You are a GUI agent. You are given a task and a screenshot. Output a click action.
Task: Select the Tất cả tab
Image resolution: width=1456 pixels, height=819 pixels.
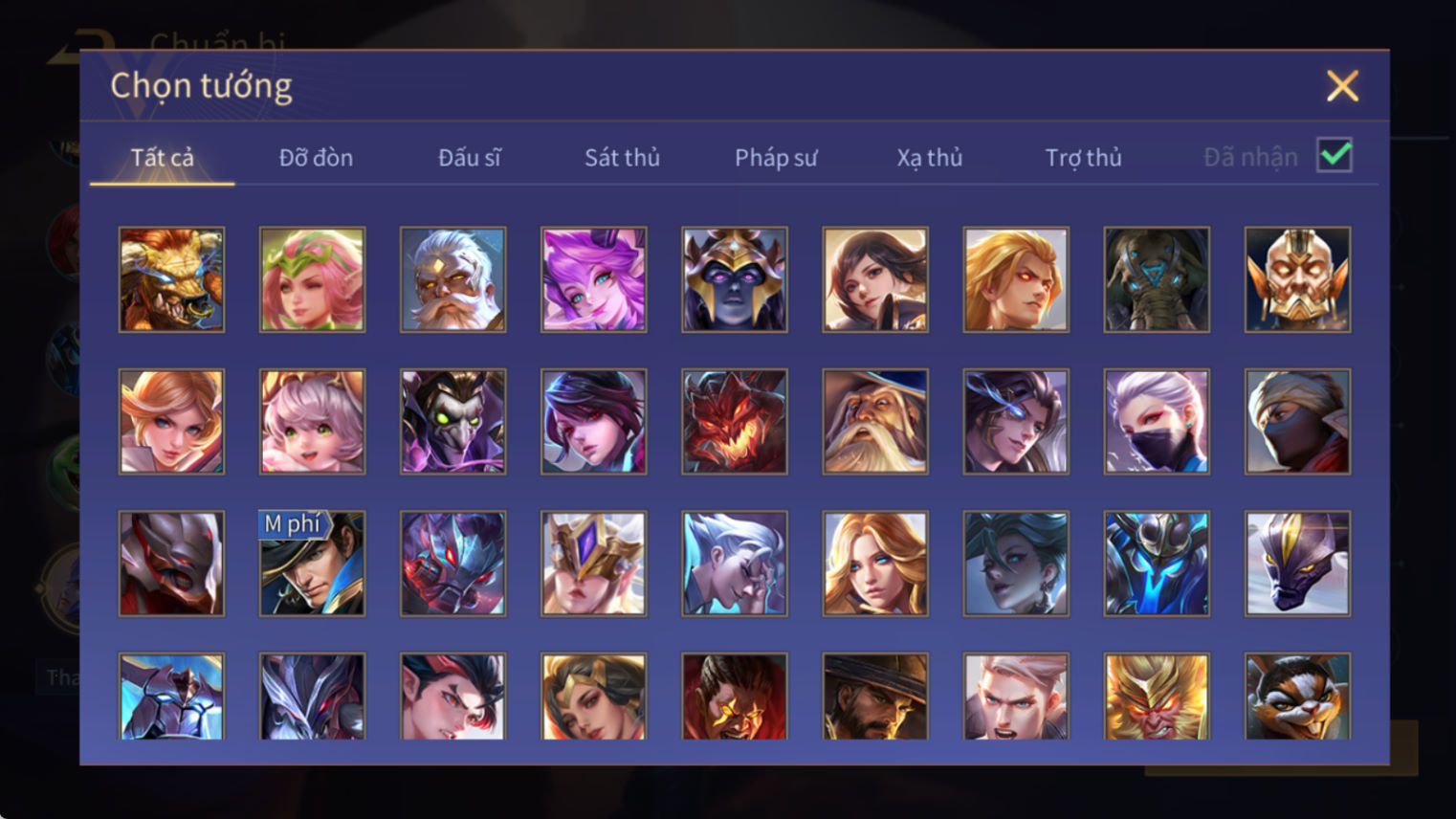[162, 158]
